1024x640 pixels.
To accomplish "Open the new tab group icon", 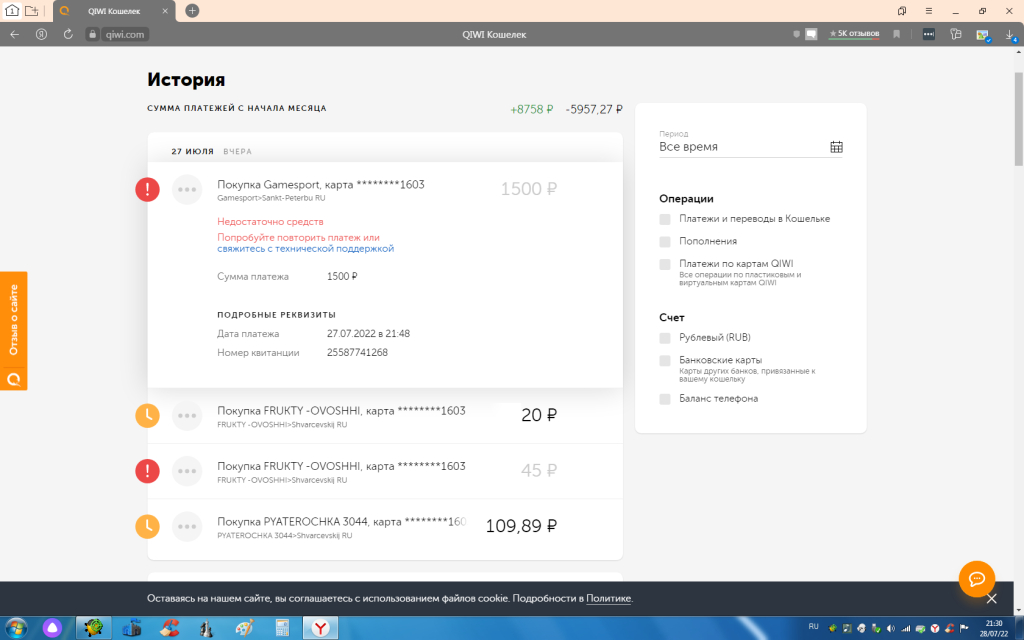I will coord(31,10).
